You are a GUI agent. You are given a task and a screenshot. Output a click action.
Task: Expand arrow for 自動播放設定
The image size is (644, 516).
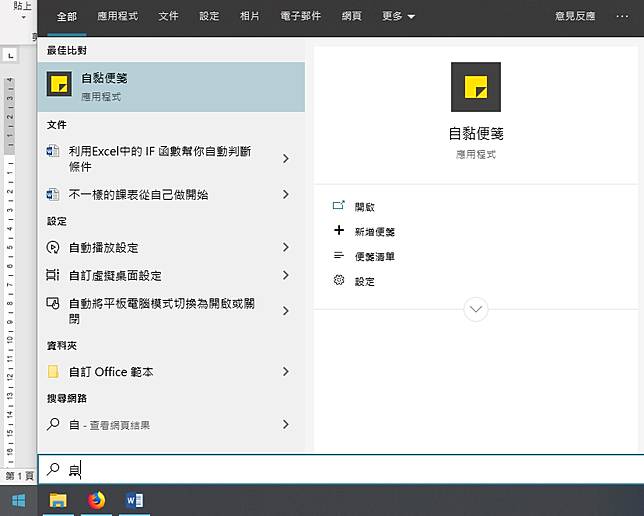[x=286, y=247]
